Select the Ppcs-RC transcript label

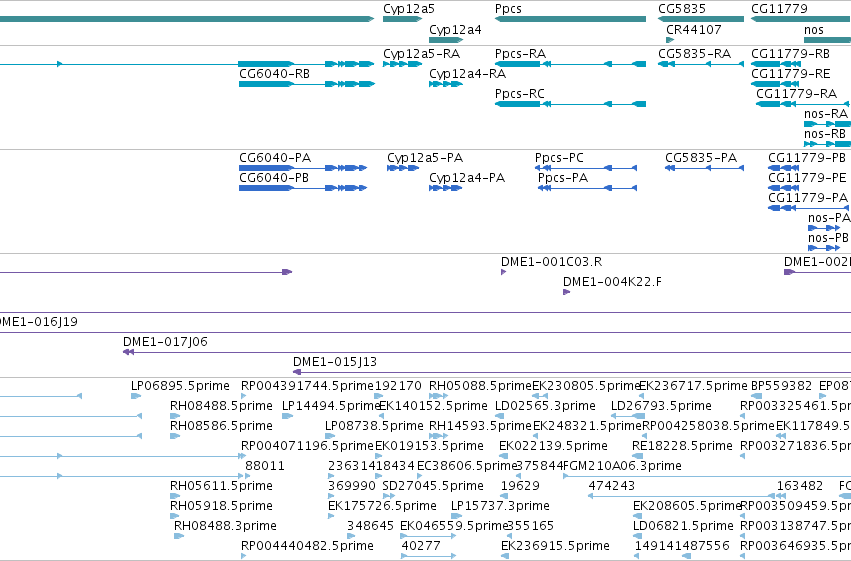[519, 94]
